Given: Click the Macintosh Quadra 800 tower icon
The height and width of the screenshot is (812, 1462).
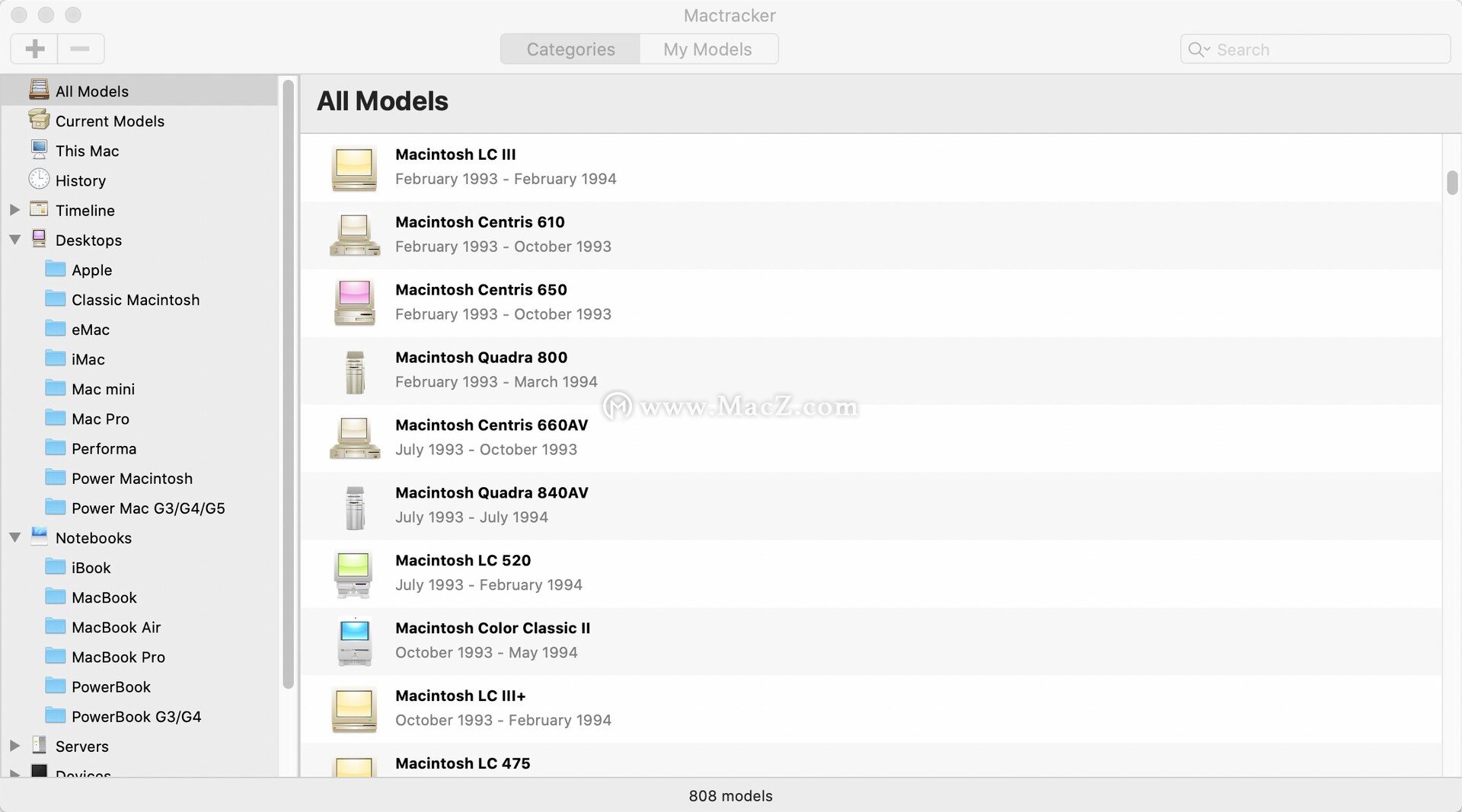Looking at the screenshot, I should [x=355, y=372].
